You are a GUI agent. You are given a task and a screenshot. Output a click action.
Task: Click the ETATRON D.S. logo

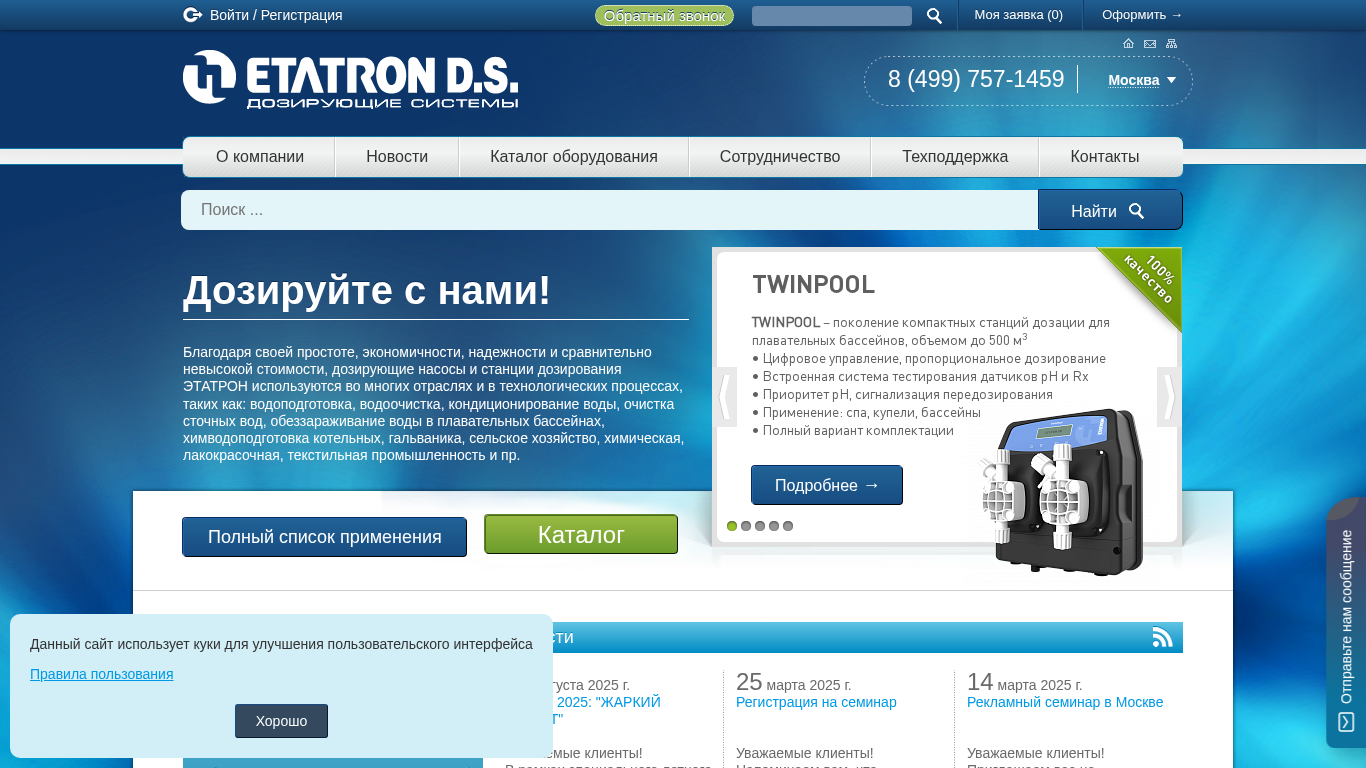[x=350, y=79]
